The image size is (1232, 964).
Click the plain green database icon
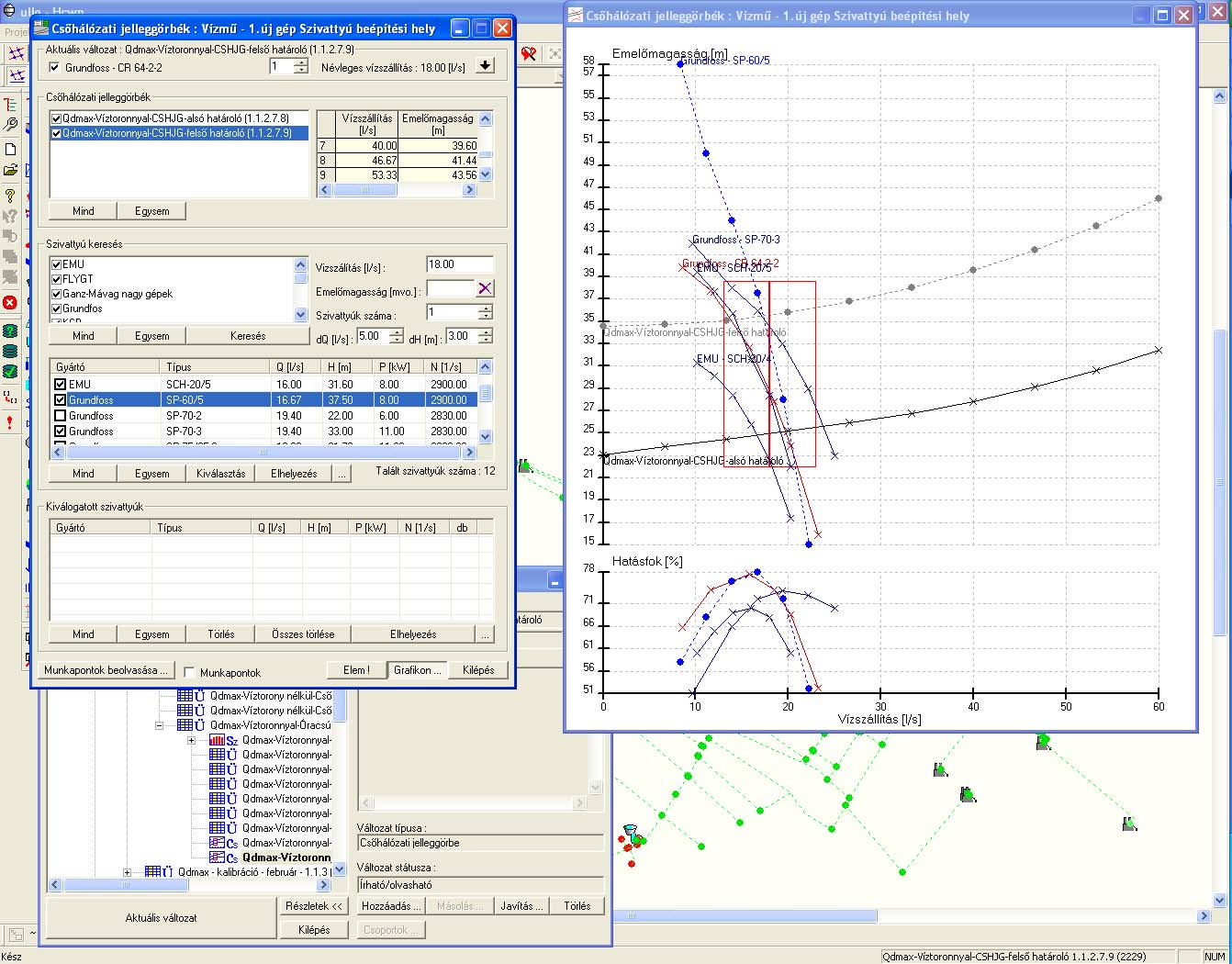point(10,351)
